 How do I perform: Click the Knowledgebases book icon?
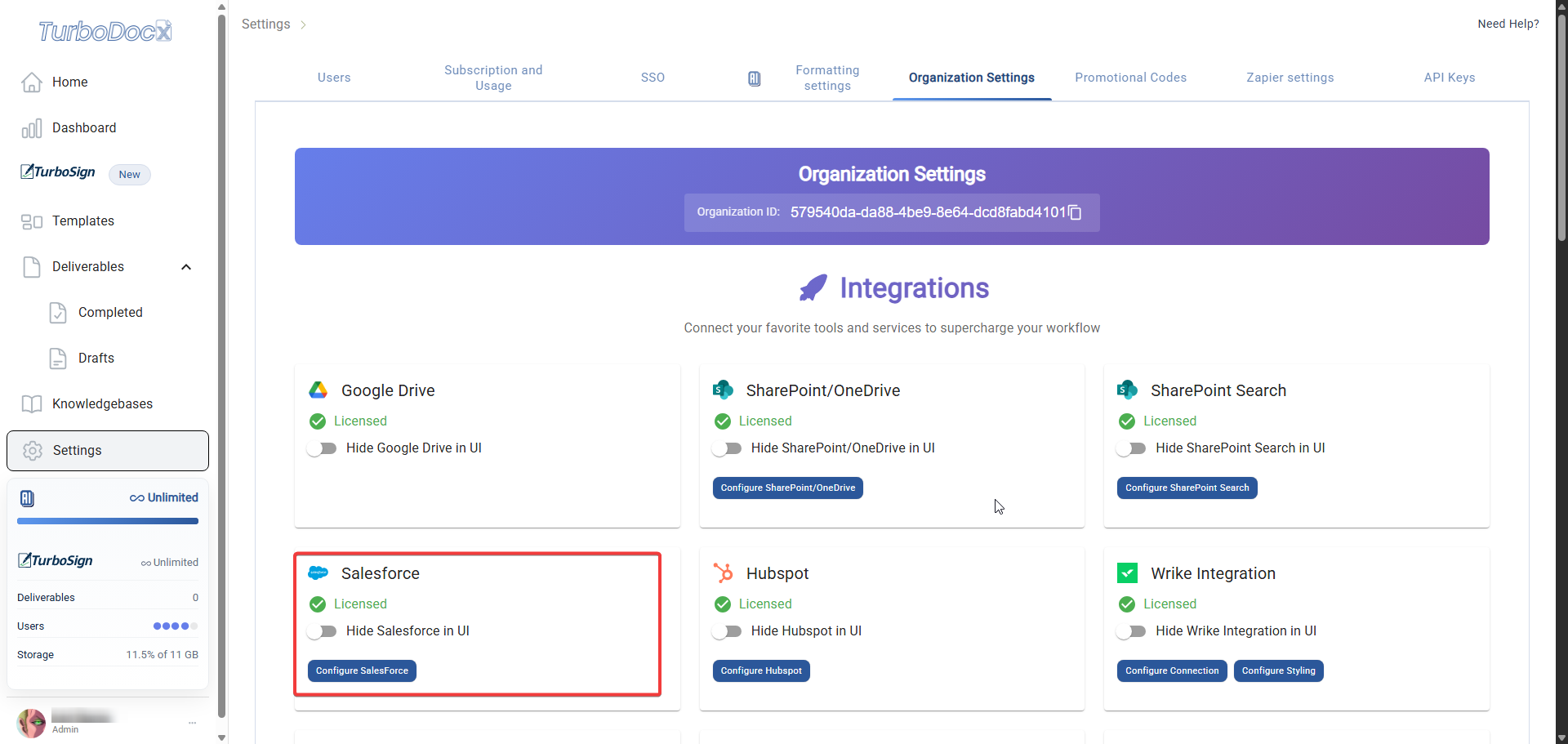tap(32, 404)
